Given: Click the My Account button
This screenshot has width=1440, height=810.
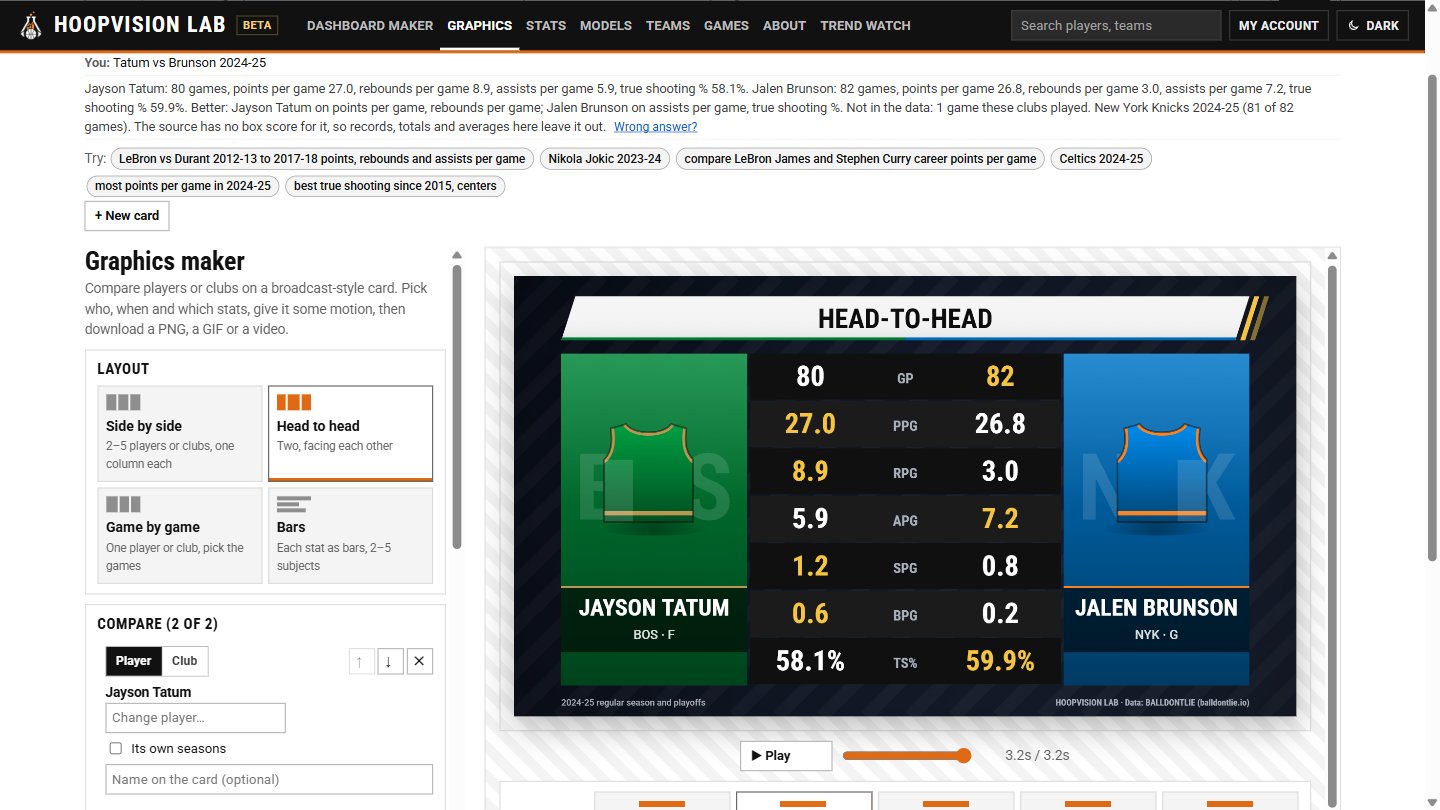Looking at the screenshot, I should [x=1279, y=25].
